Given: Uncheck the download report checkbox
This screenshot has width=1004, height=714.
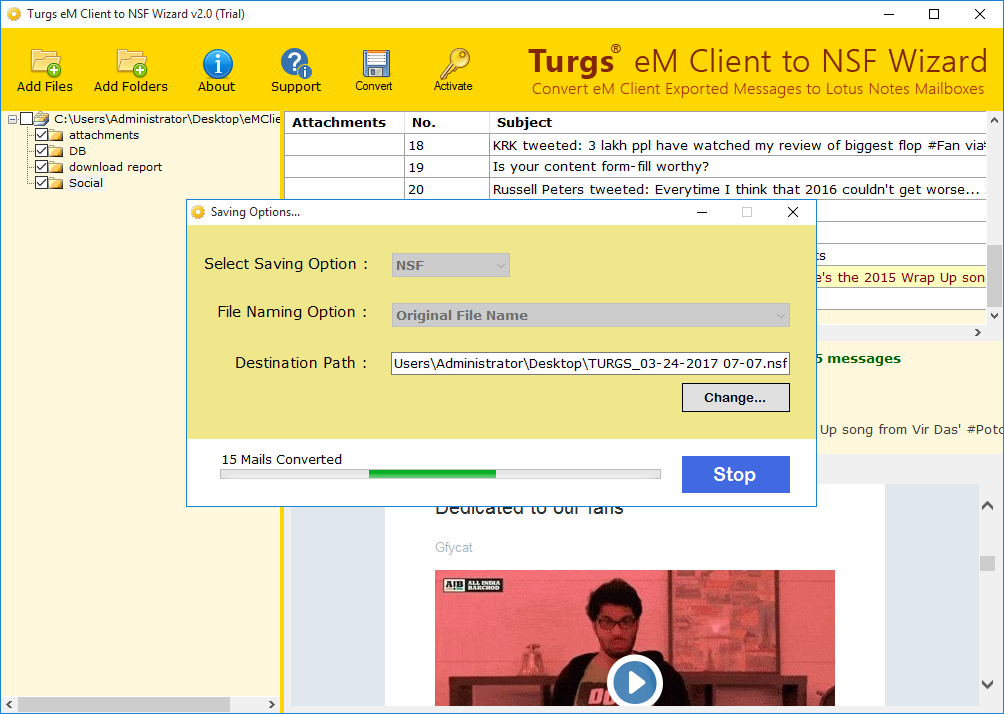Looking at the screenshot, I should [42, 166].
